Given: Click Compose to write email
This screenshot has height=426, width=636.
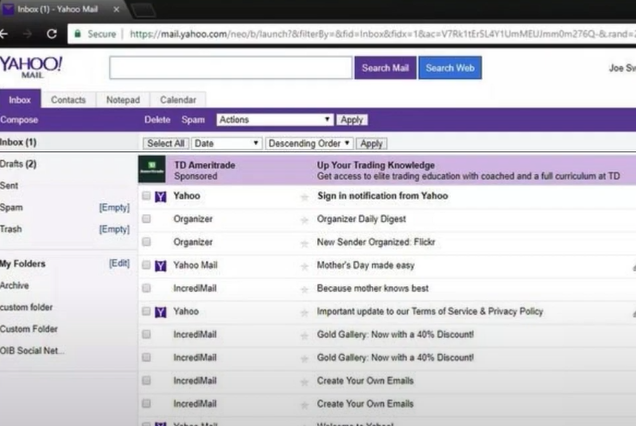Looking at the screenshot, I should coord(19,120).
